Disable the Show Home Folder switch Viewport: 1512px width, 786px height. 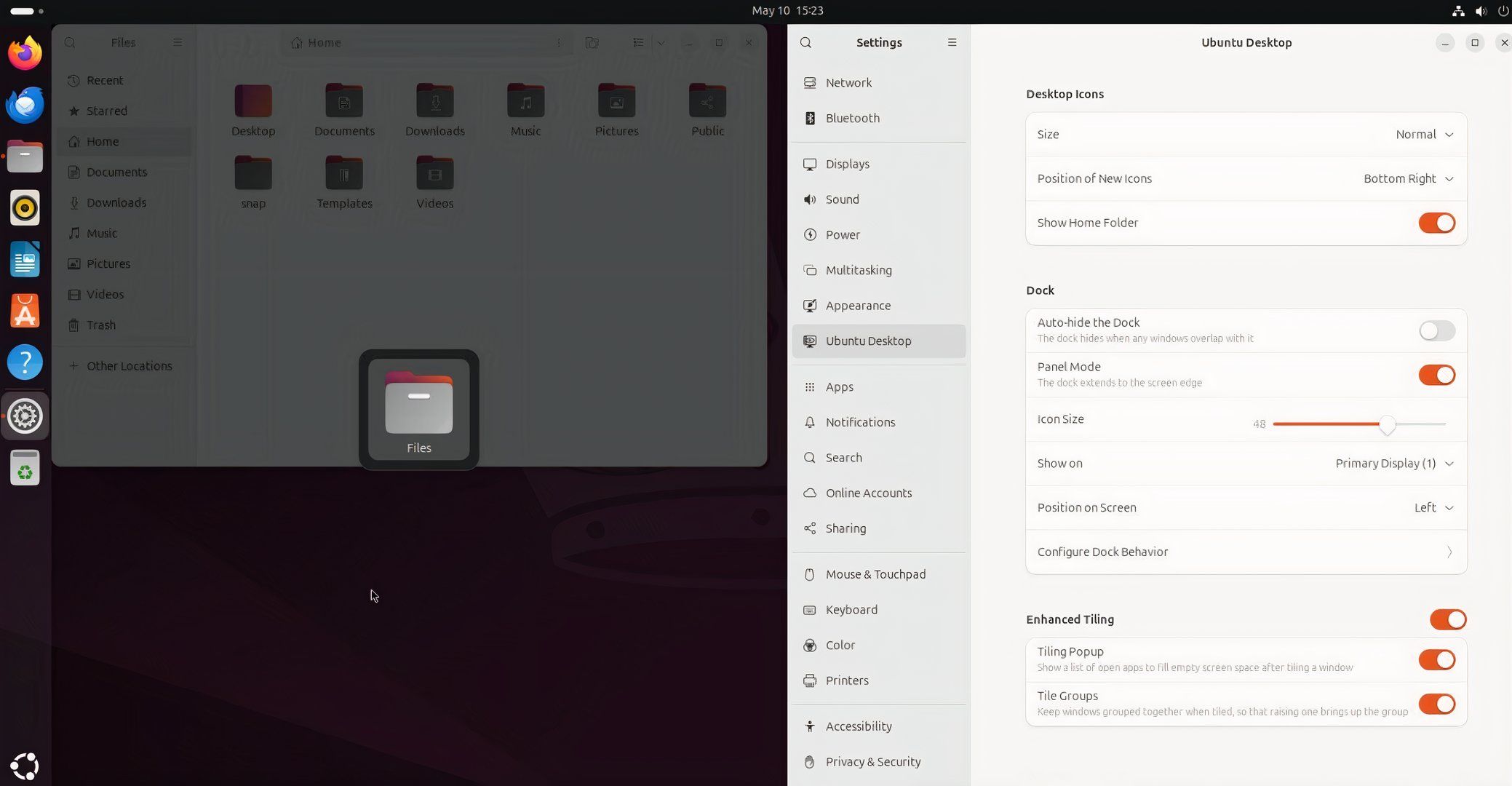(x=1436, y=223)
